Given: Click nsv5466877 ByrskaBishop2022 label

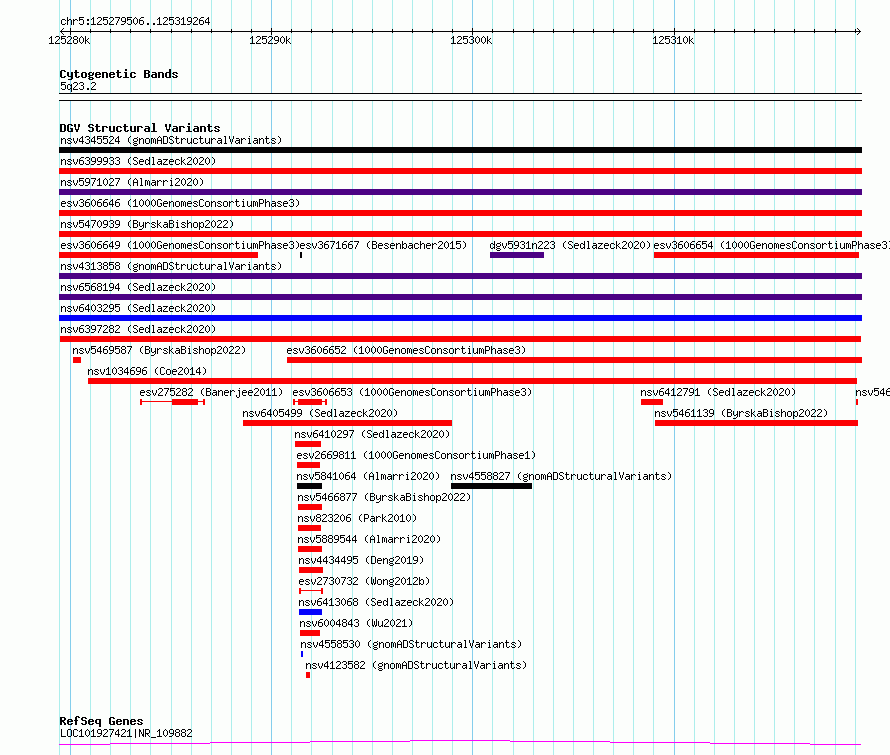Looking at the screenshot, I should 384,497.
